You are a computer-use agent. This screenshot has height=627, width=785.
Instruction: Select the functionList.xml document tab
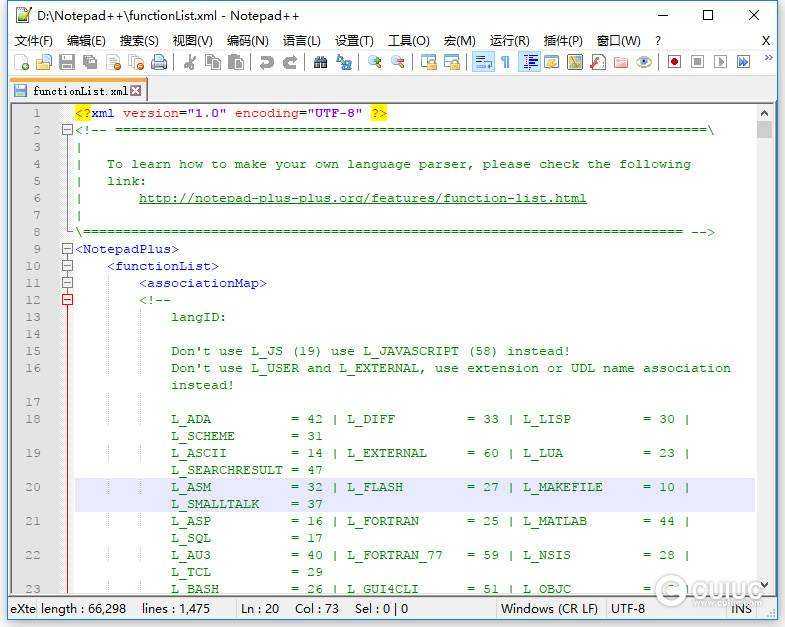78,91
